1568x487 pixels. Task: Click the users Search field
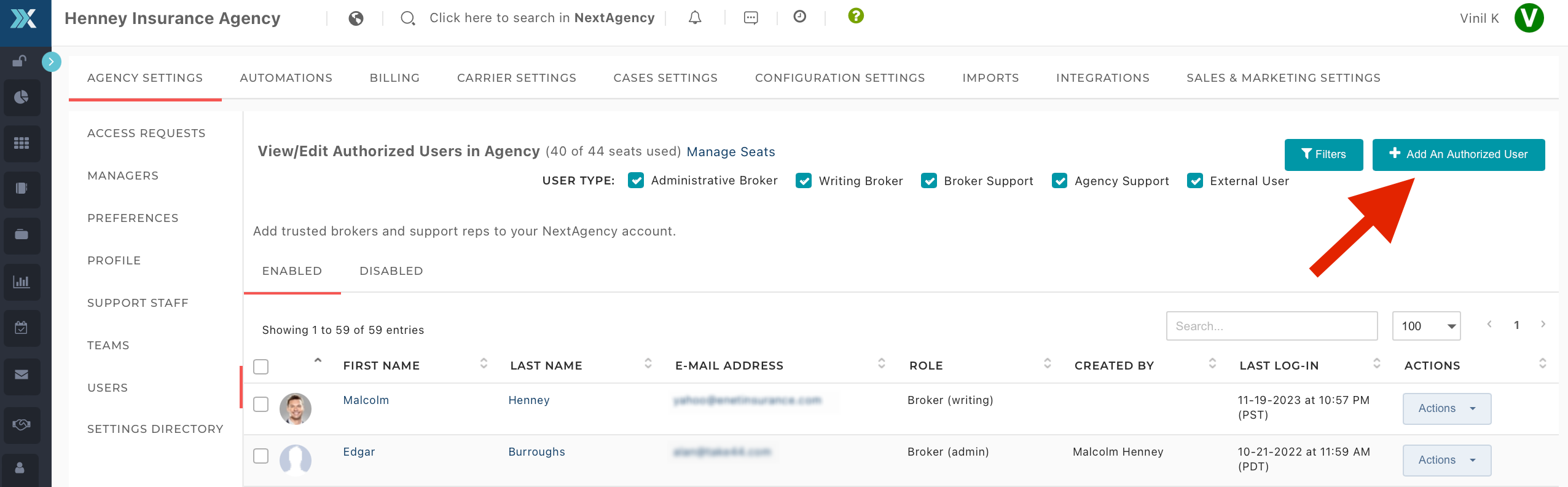click(1272, 326)
